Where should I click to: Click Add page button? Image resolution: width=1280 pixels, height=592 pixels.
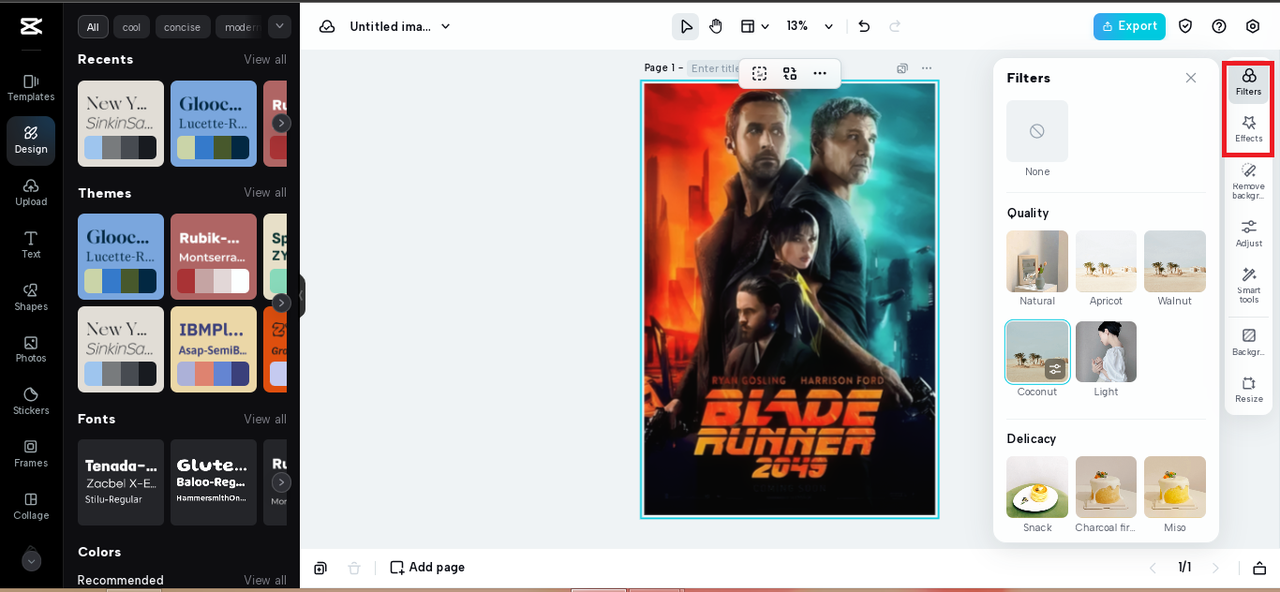pyautogui.click(x=428, y=567)
